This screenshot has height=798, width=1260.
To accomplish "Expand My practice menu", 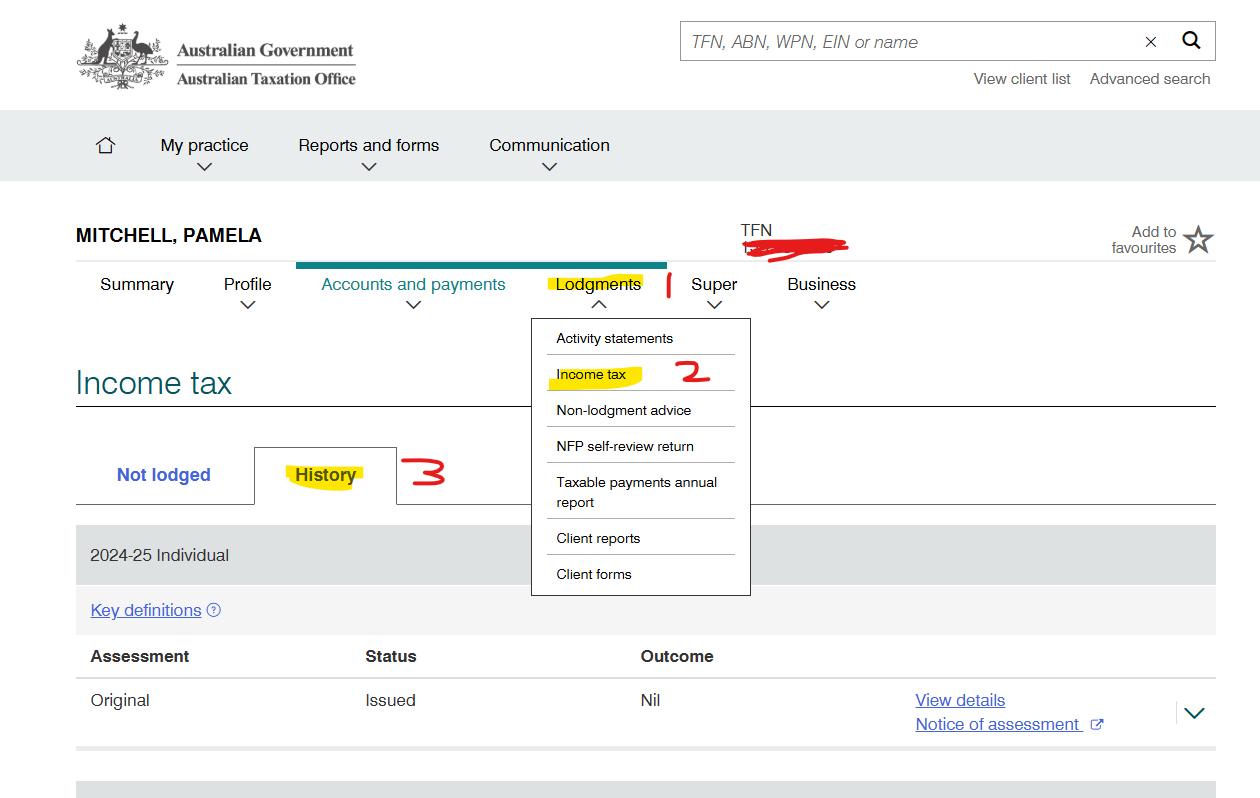I will 204,155.
